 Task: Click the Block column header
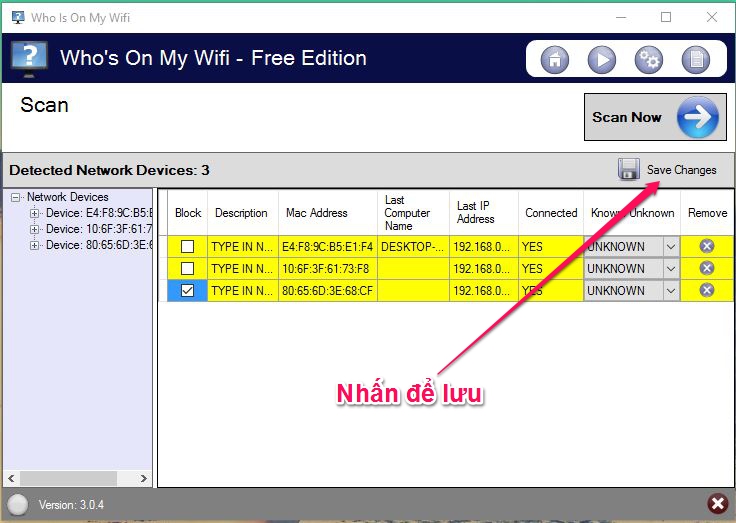coord(188,213)
